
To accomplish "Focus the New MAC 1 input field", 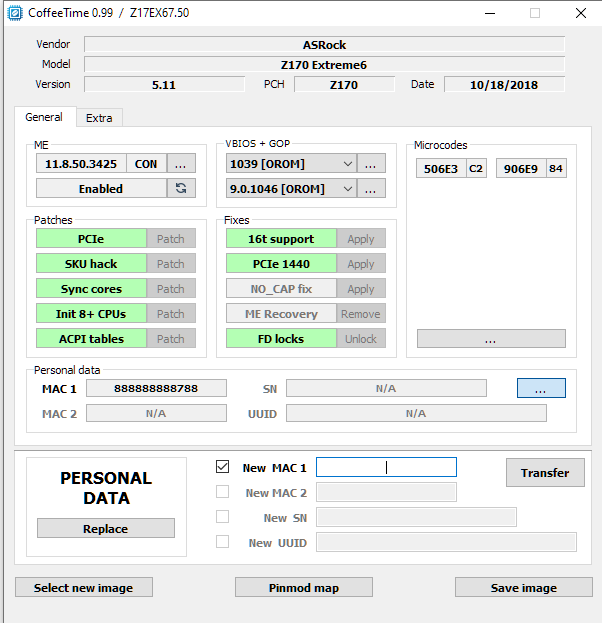I will (x=386, y=467).
